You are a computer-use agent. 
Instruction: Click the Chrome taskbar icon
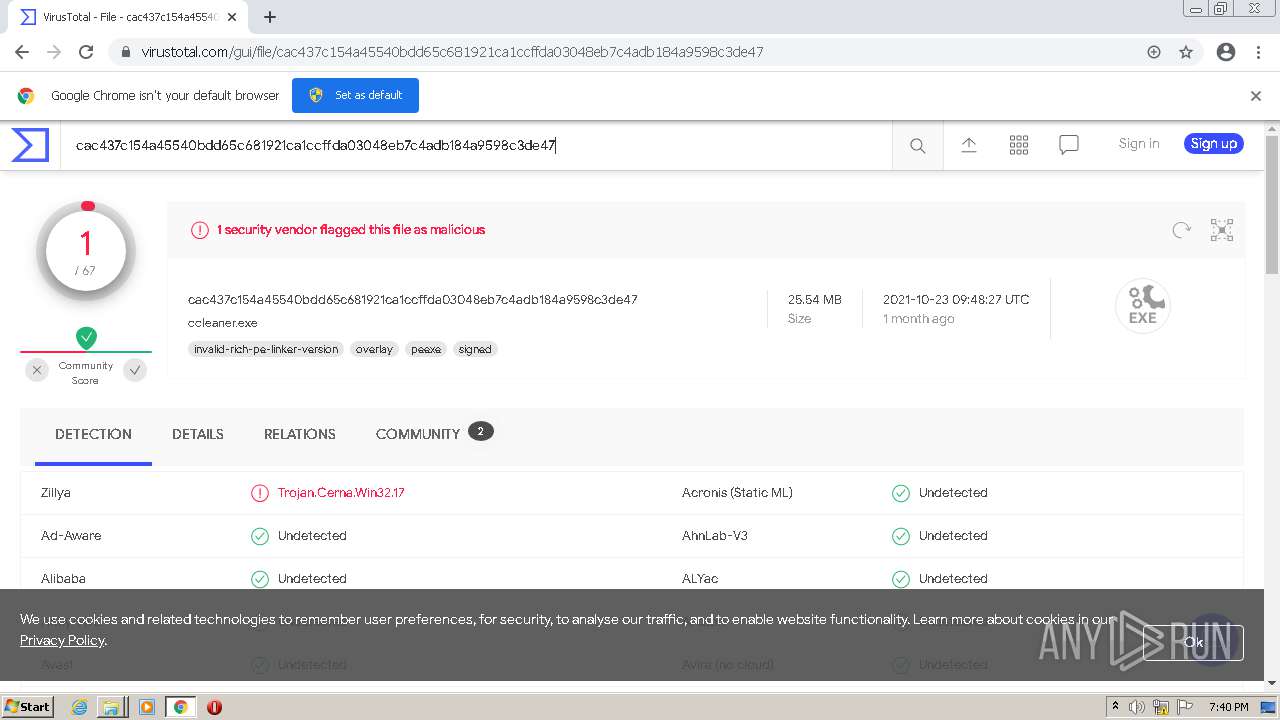tap(180, 707)
